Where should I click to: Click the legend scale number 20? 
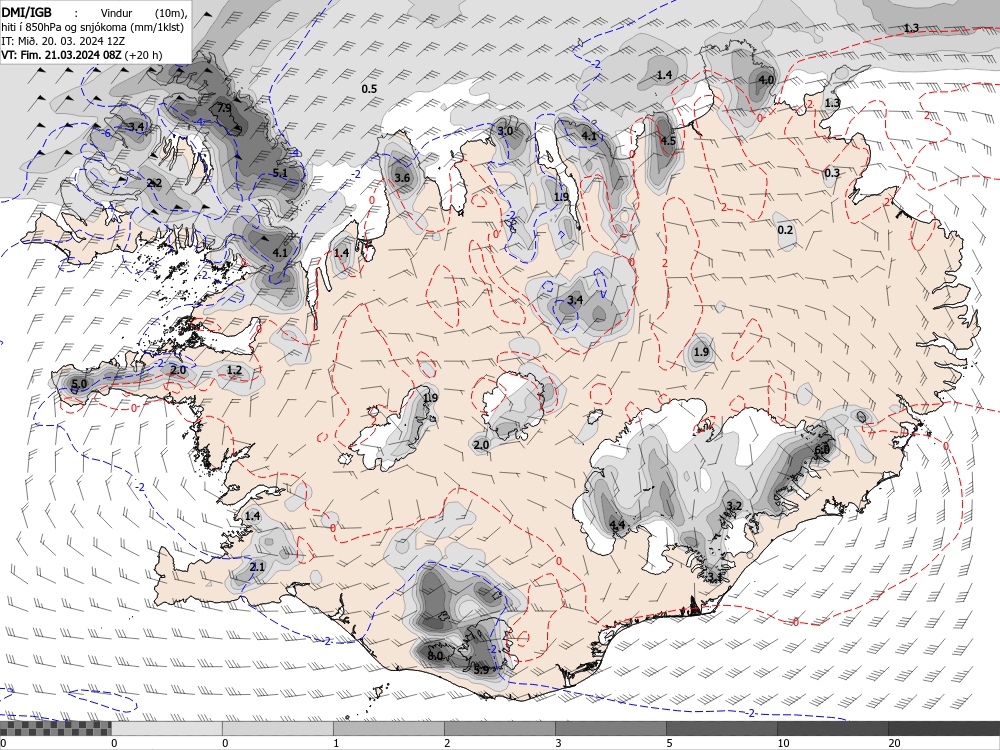coord(894,743)
